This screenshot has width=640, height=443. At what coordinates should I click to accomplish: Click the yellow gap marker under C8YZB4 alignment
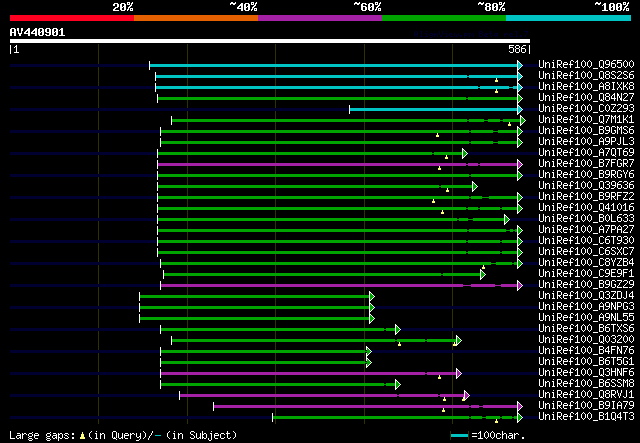484,267
